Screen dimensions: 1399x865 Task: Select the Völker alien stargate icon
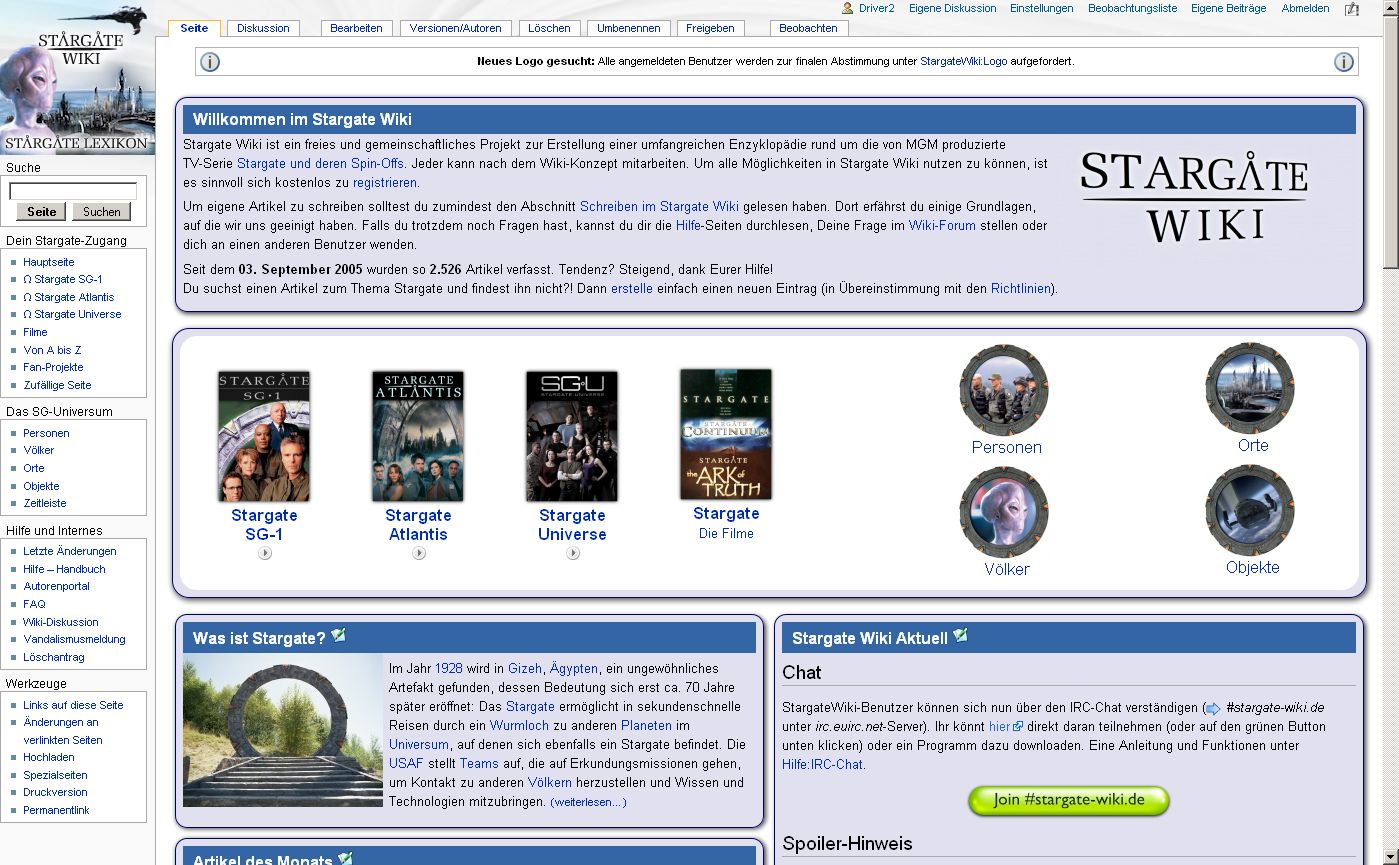coord(1004,512)
